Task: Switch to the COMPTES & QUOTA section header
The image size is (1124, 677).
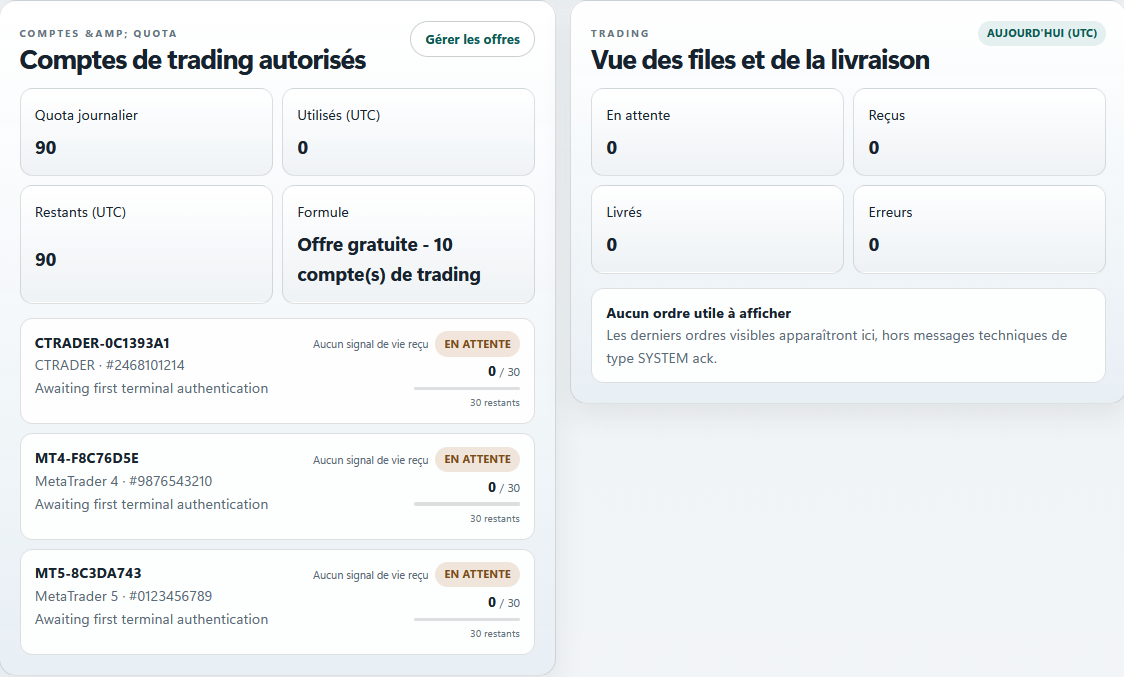Action: coord(98,32)
